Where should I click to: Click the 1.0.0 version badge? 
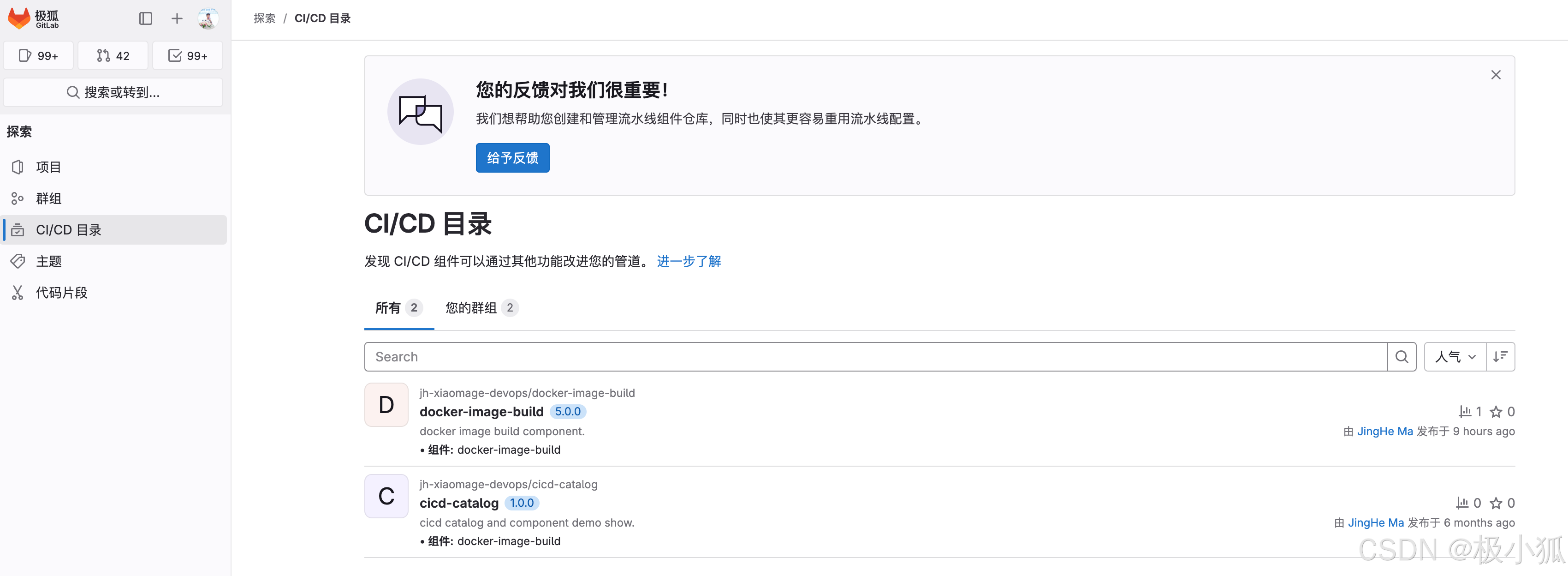coord(522,503)
